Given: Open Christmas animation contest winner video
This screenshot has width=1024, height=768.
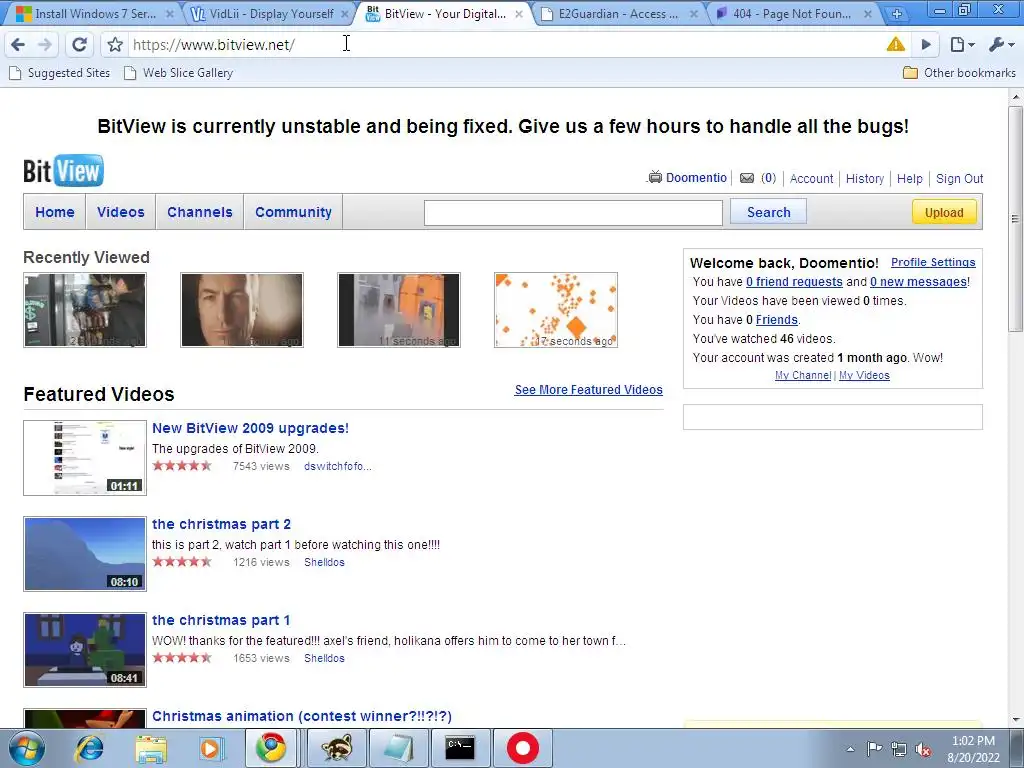Looking at the screenshot, I should coord(302,716).
